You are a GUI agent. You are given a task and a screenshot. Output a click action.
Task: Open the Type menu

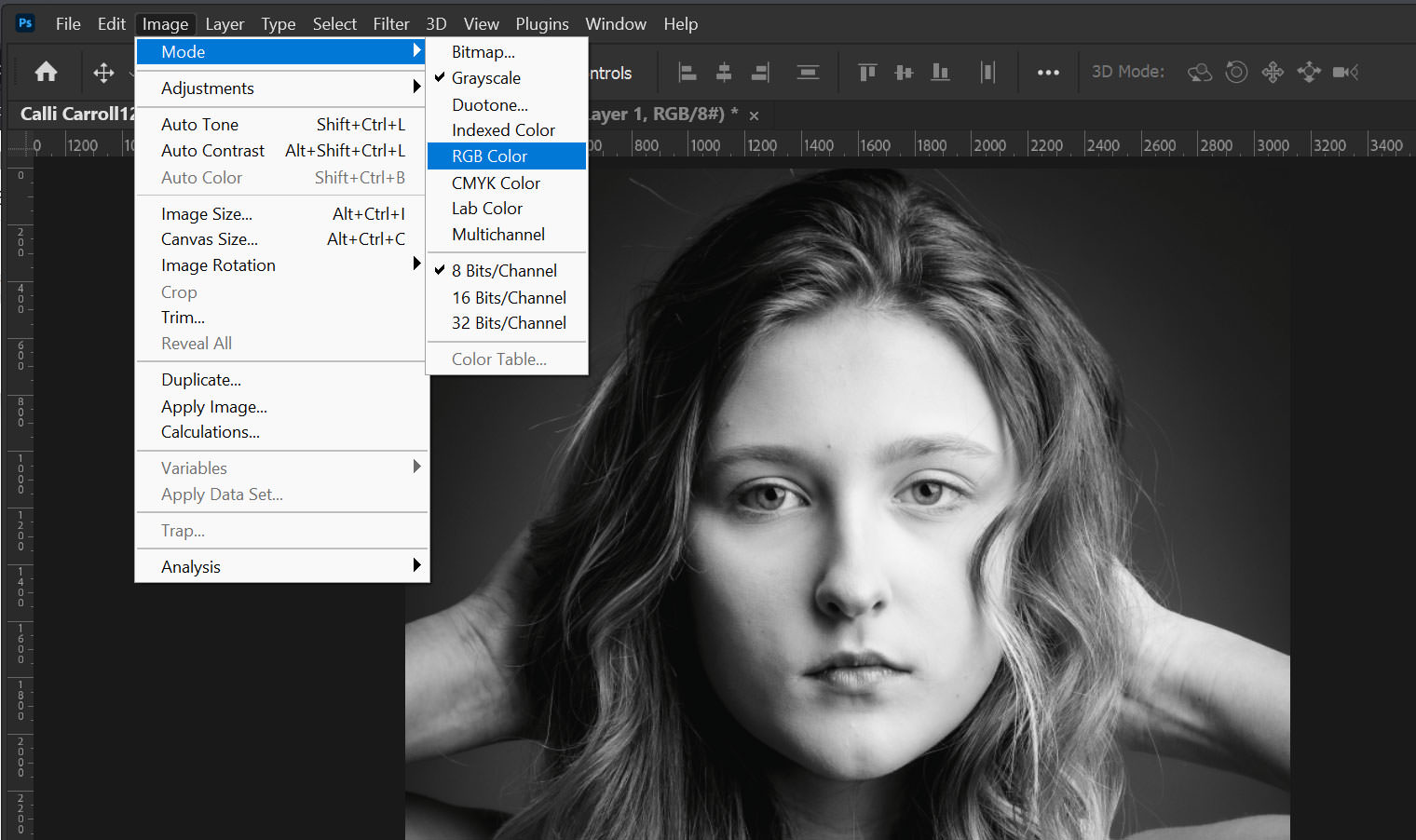click(278, 24)
